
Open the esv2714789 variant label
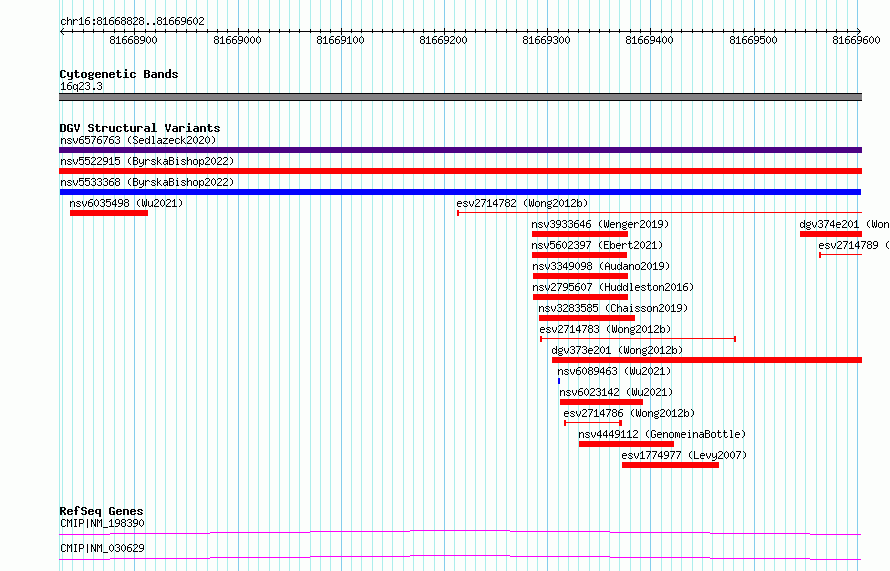(854, 245)
